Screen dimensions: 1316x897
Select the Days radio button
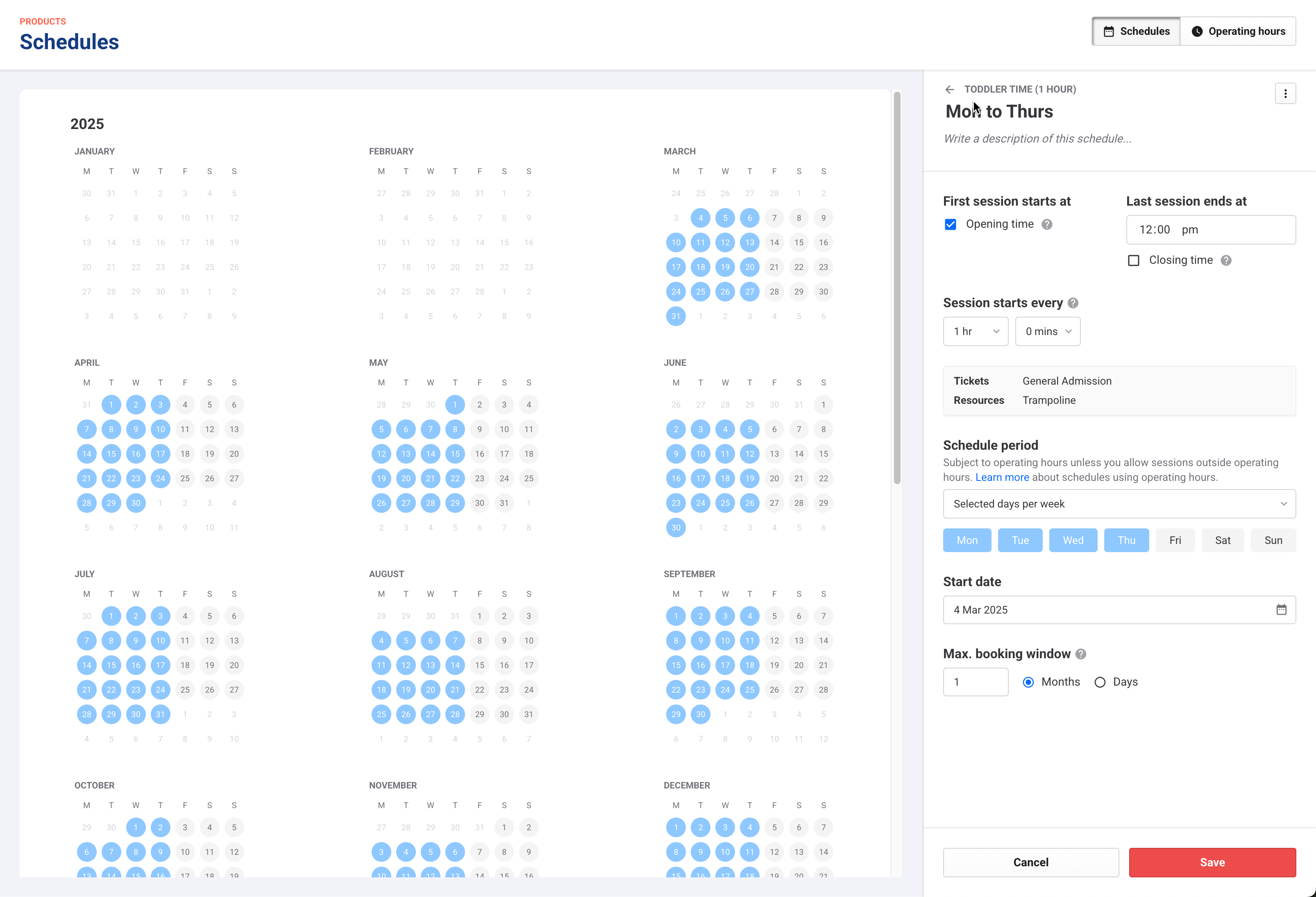(x=1100, y=682)
